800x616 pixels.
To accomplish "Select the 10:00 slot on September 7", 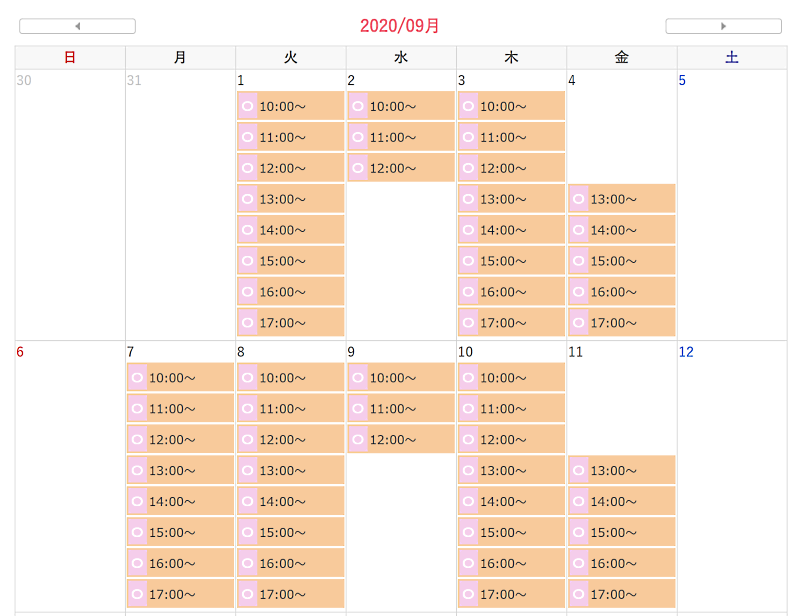I will coord(181,378).
